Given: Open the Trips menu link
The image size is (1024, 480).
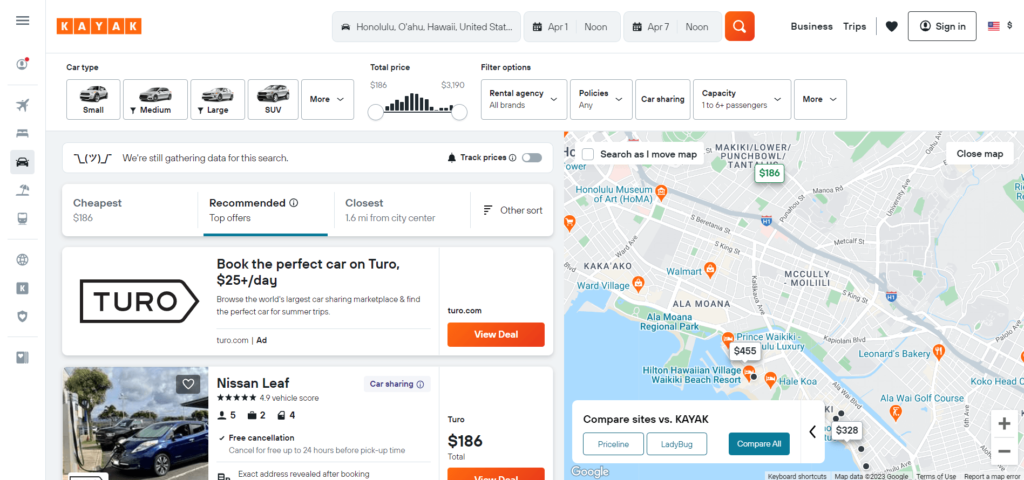Looking at the screenshot, I should [854, 27].
